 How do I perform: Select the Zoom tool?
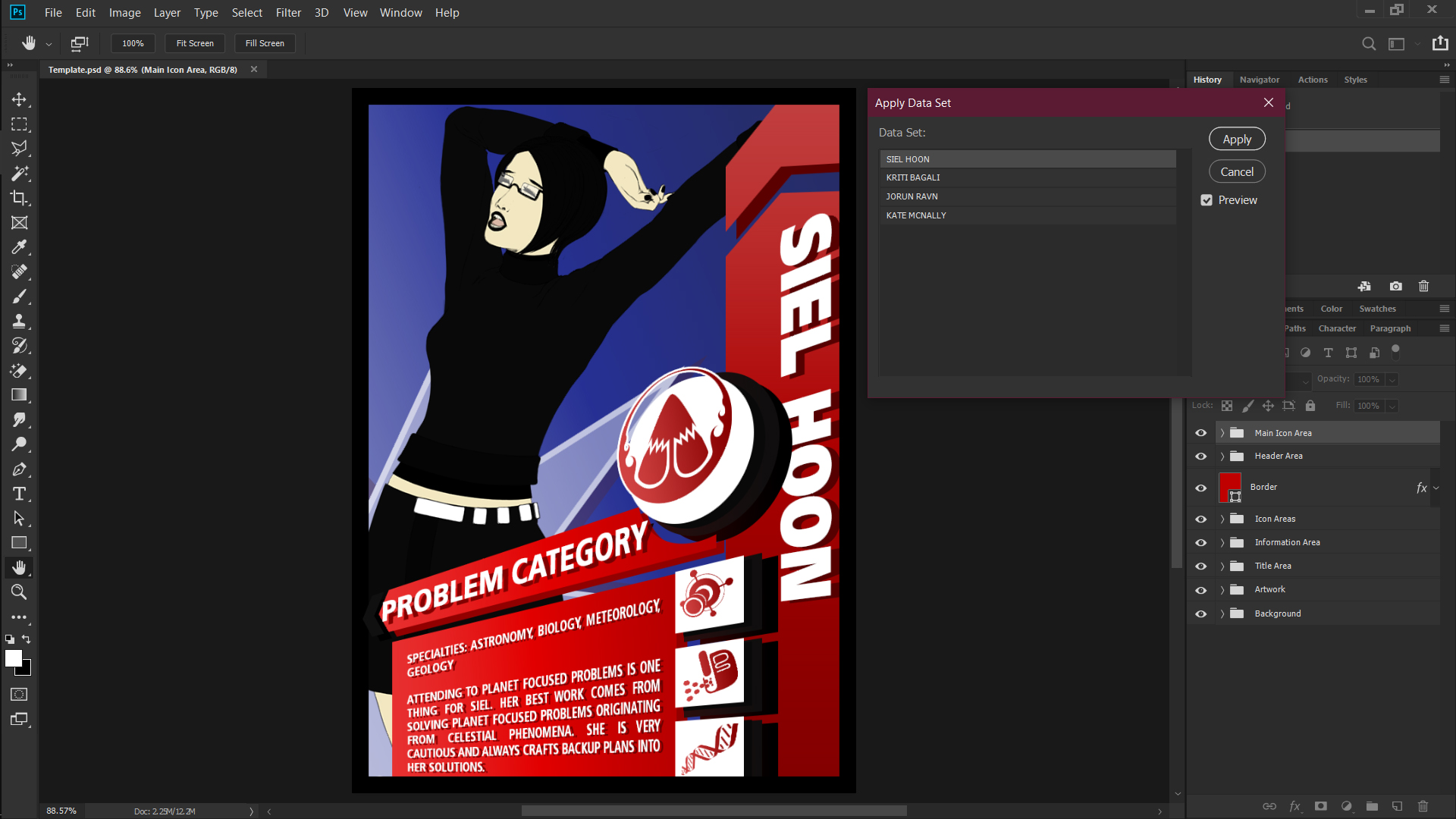coord(19,592)
